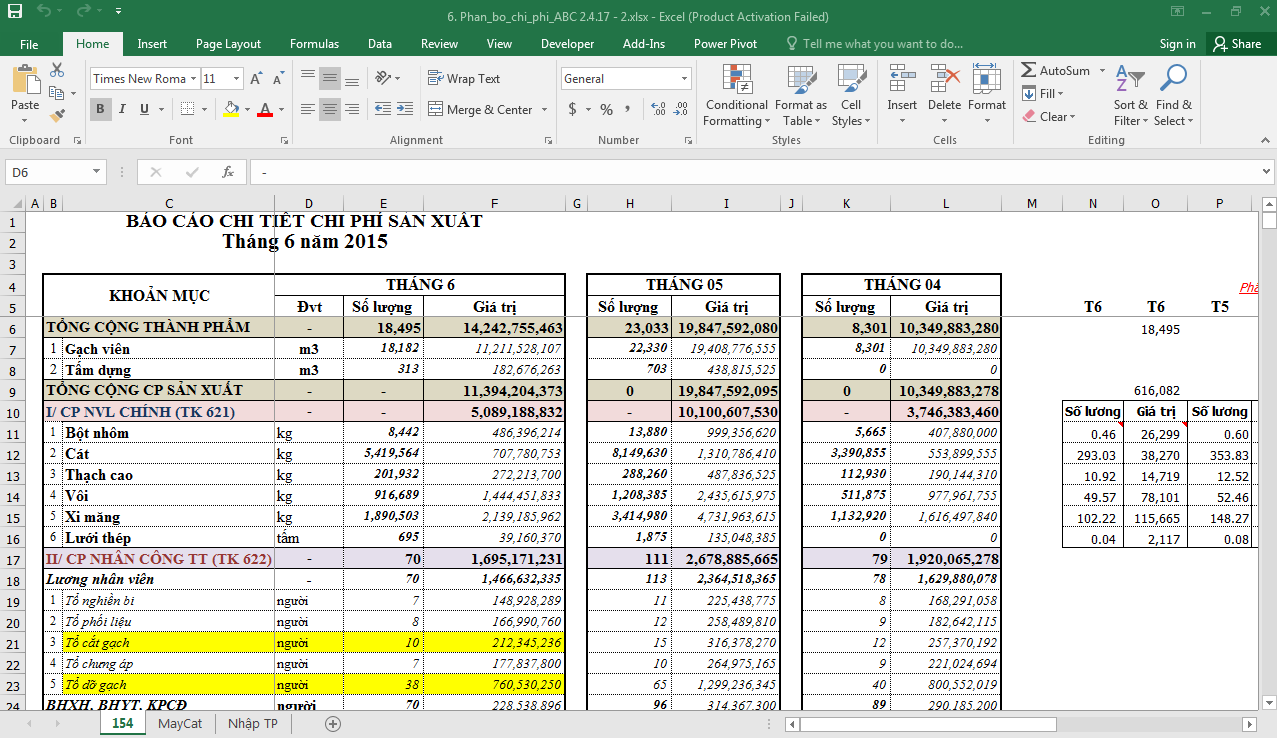Toggle Wrap Text
The height and width of the screenshot is (738, 1277).
[464, 79]
